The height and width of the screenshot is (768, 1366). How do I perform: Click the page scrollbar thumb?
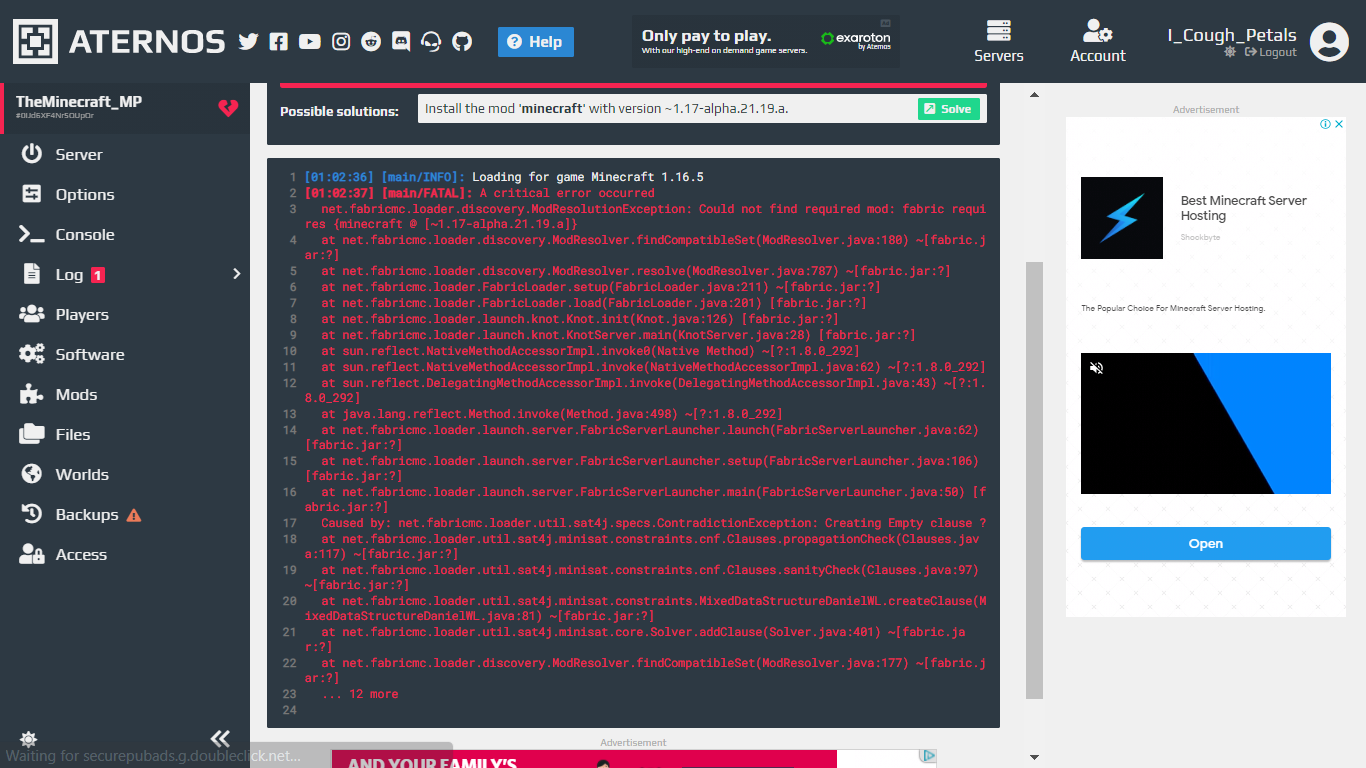pos(1034,480)
